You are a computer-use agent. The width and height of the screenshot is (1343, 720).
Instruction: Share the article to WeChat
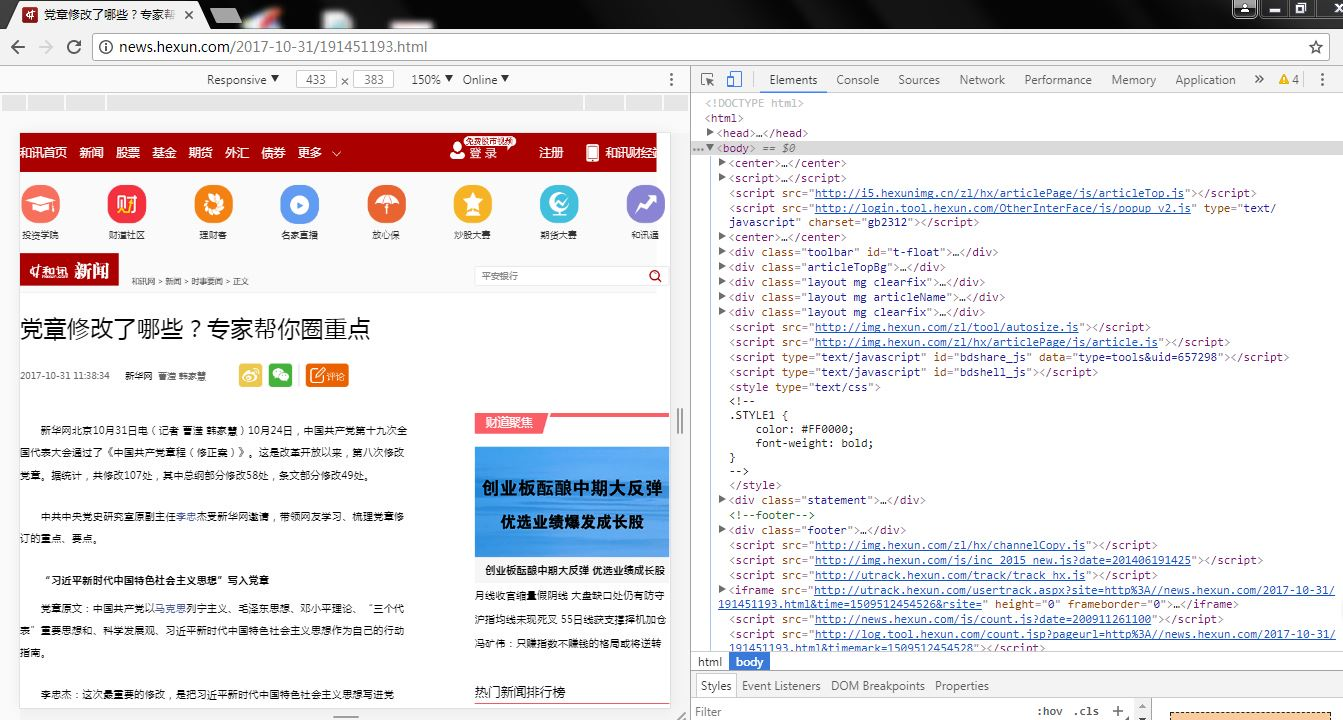[282, 375]
